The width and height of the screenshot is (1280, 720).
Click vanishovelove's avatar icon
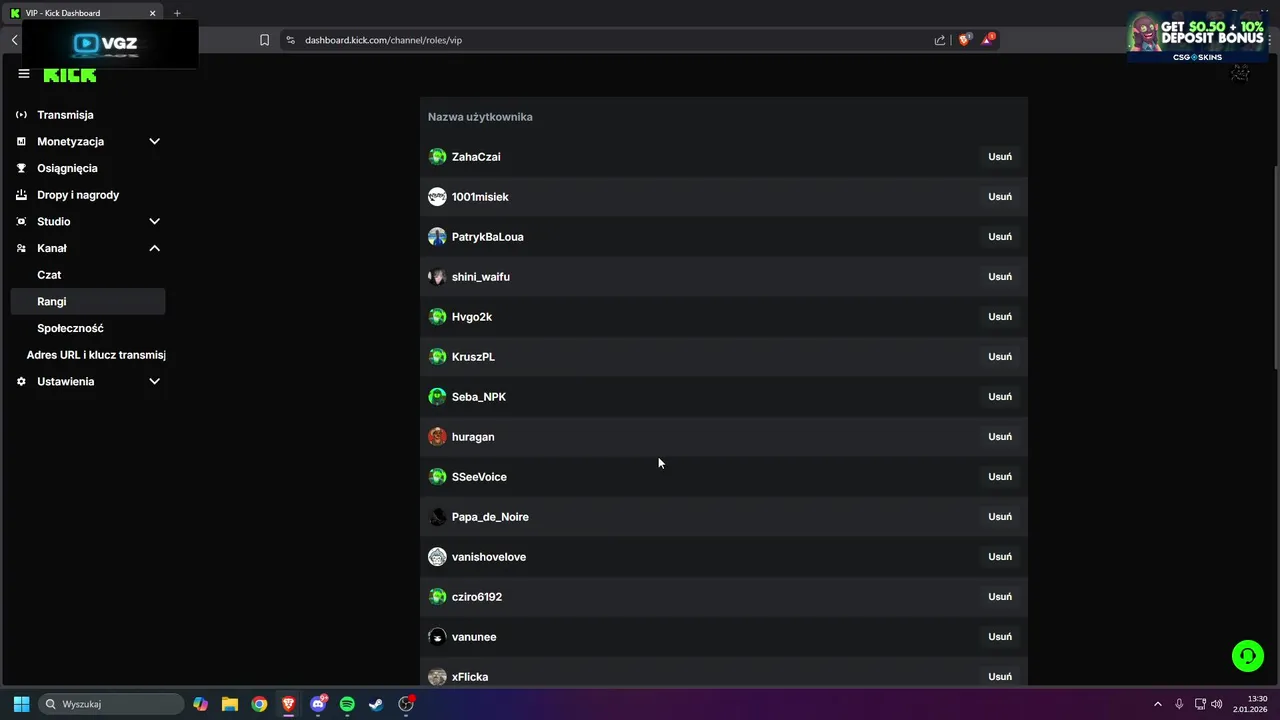(437, 557)
